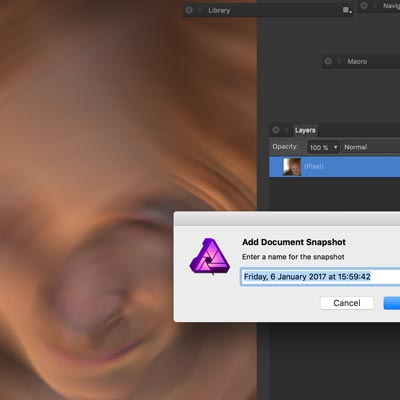Close the Layers panel
400x400 pixels.
click(x=276, y=130)
